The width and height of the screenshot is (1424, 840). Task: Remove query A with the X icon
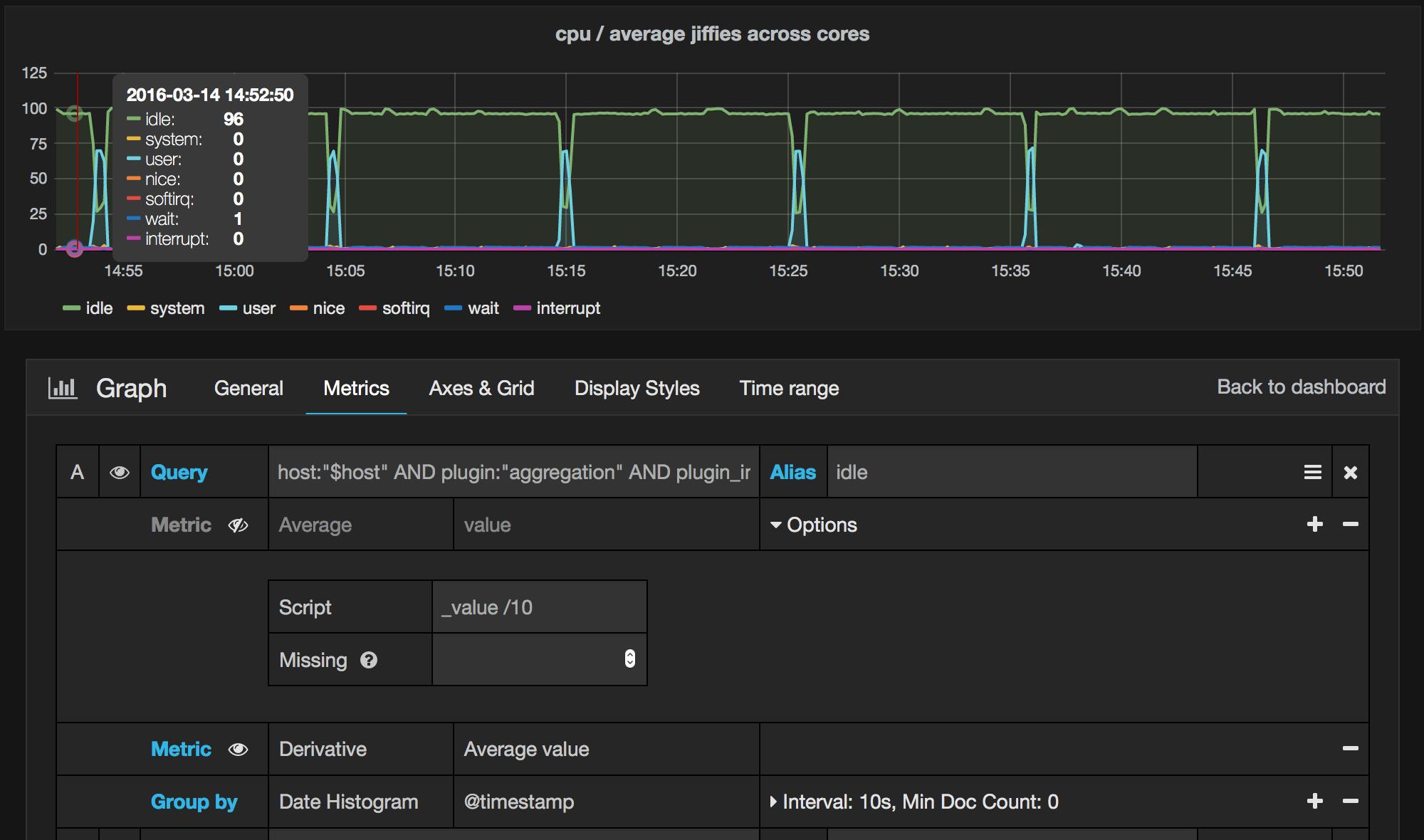click(1350, 471)
